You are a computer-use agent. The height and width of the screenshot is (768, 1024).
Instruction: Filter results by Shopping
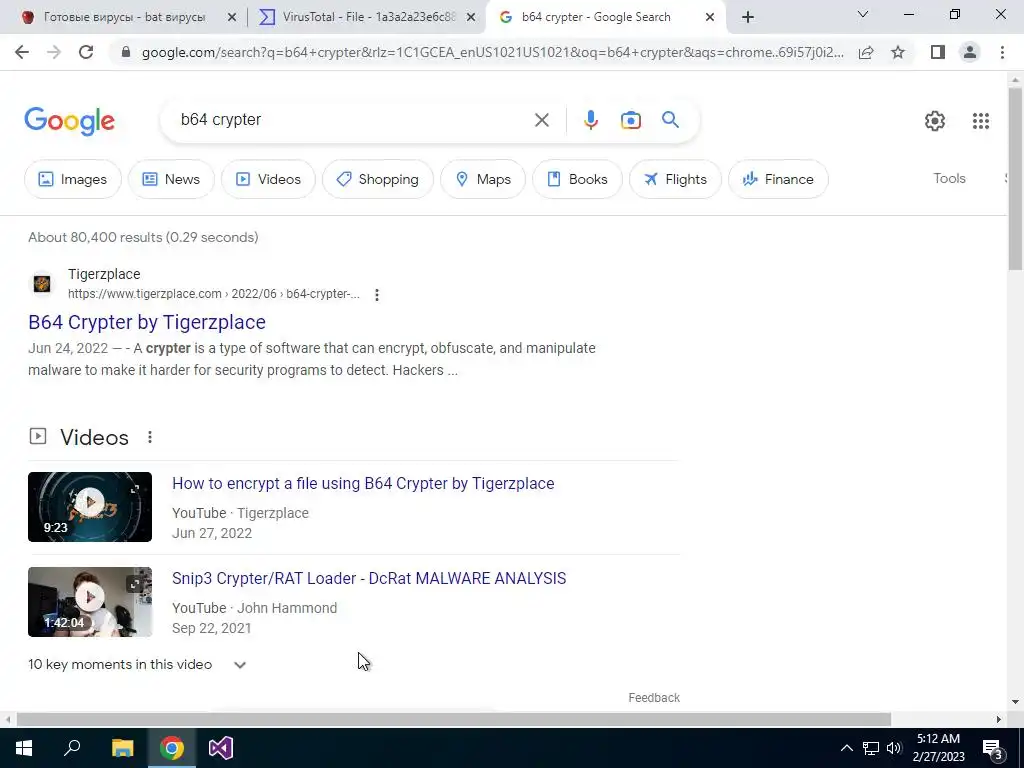pyautogui.click(x=377, y=179)
